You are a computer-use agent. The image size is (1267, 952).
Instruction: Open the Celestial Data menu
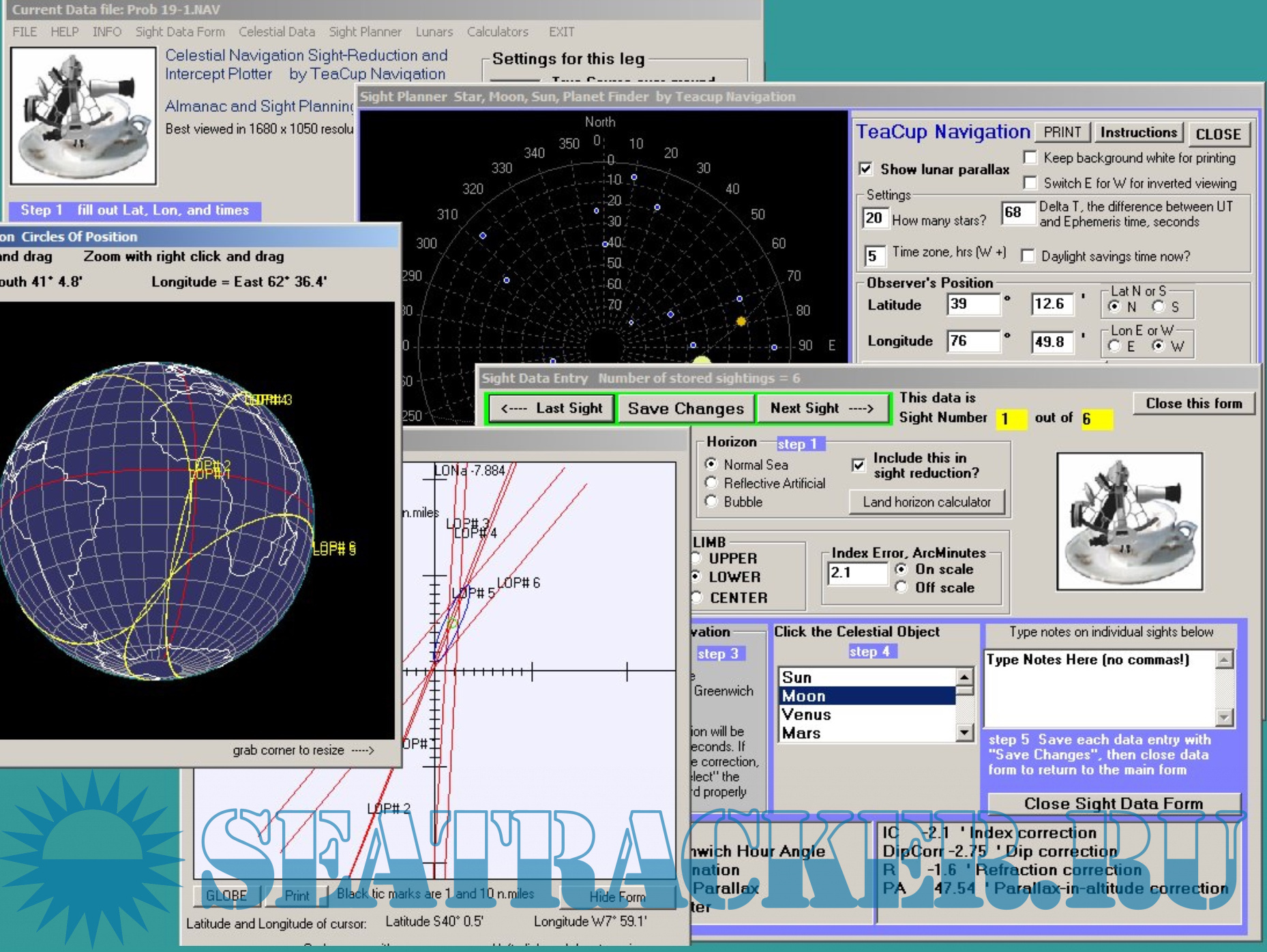coord(276,32)
